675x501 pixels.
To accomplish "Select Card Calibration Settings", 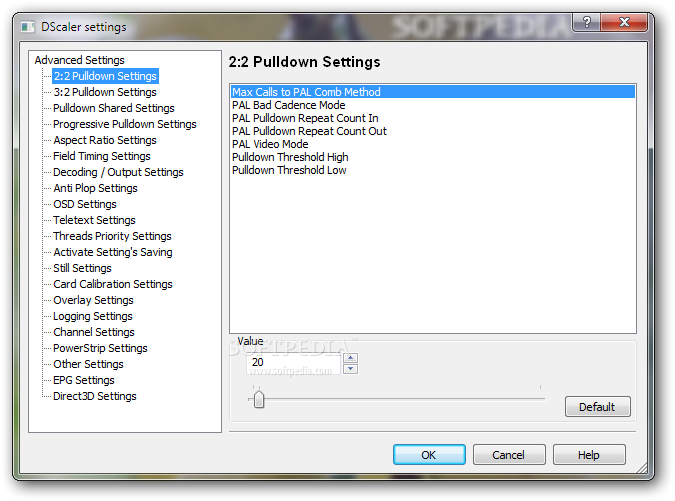I will pos(113,284).
